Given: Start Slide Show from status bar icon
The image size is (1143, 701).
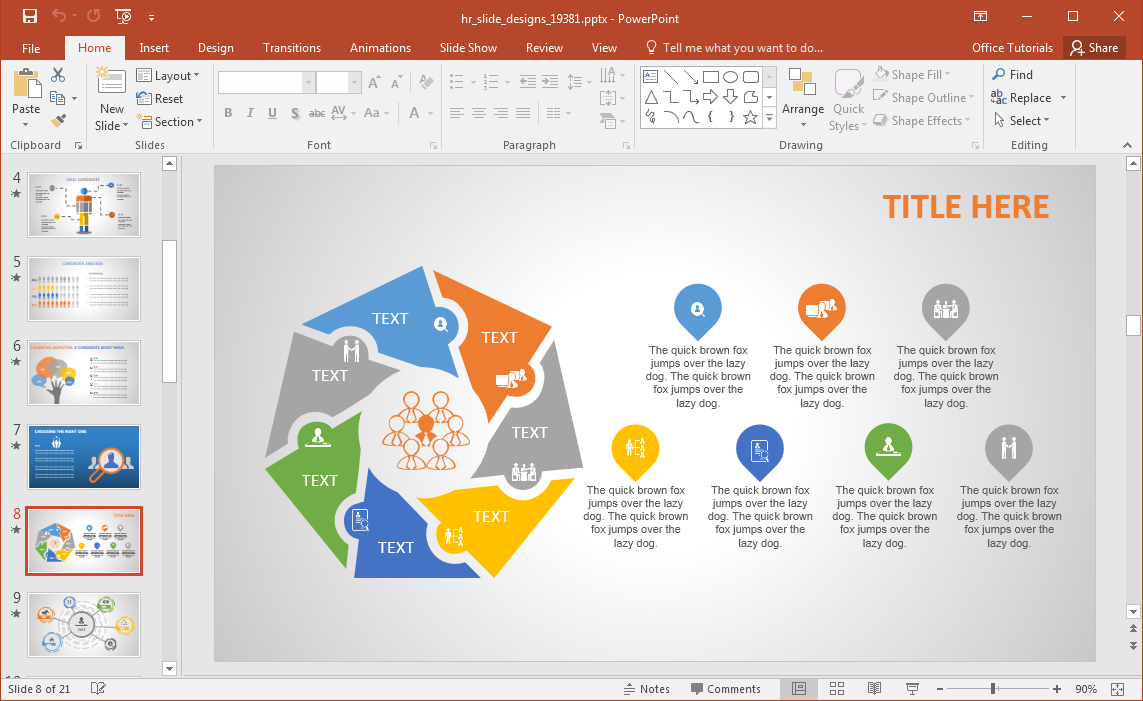Looking at the screenshot, I should coord(912,689).
